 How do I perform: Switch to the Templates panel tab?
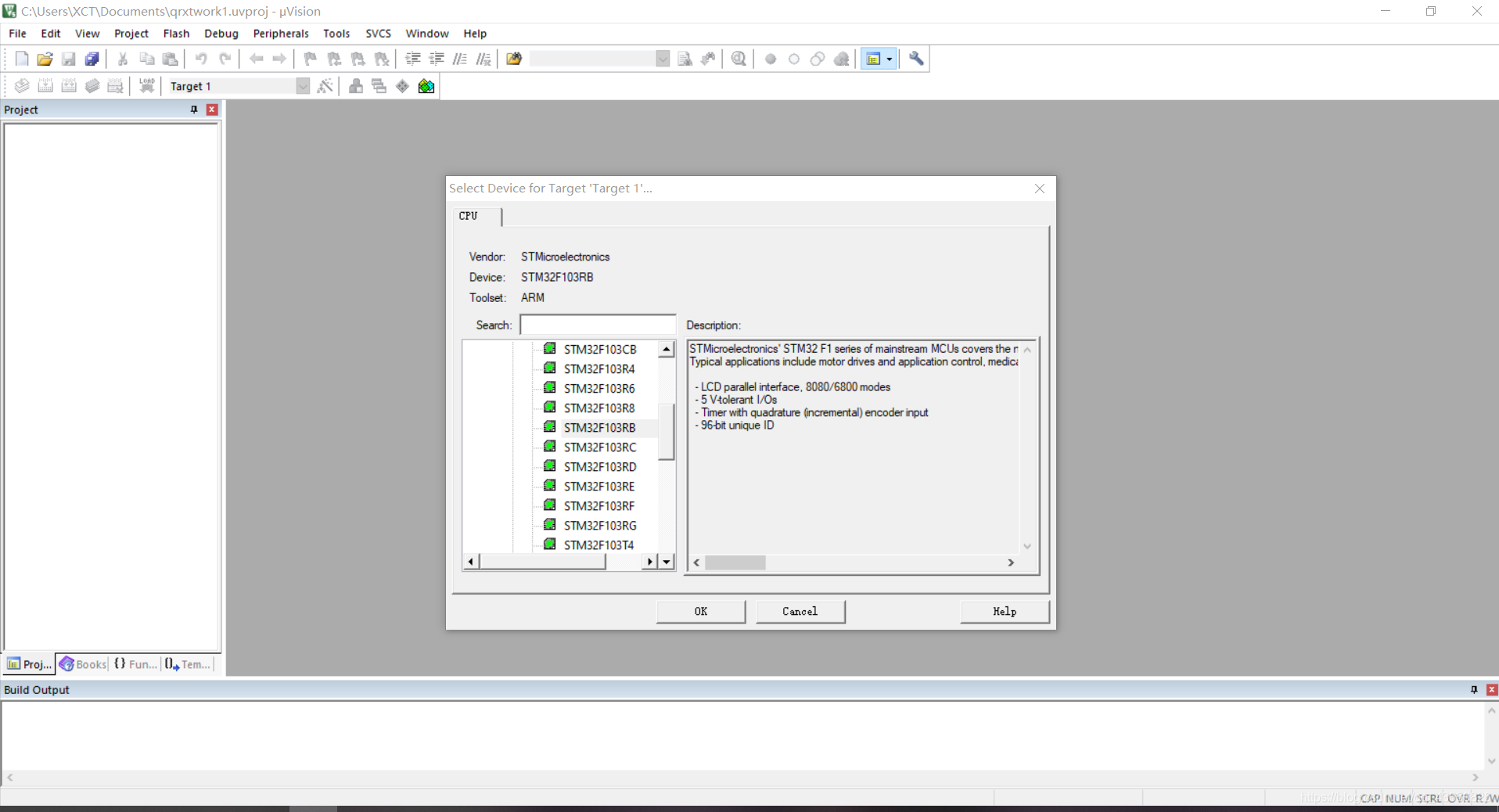(x=189, y=664)
